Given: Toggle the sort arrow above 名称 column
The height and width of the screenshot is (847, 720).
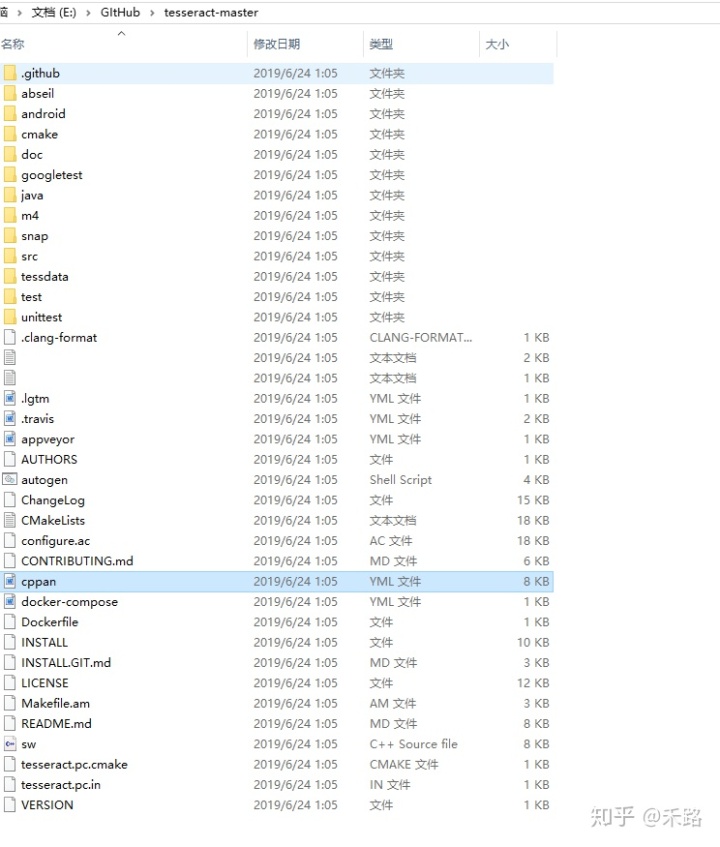Looking at the screenshot, I should tap(122, 33).
